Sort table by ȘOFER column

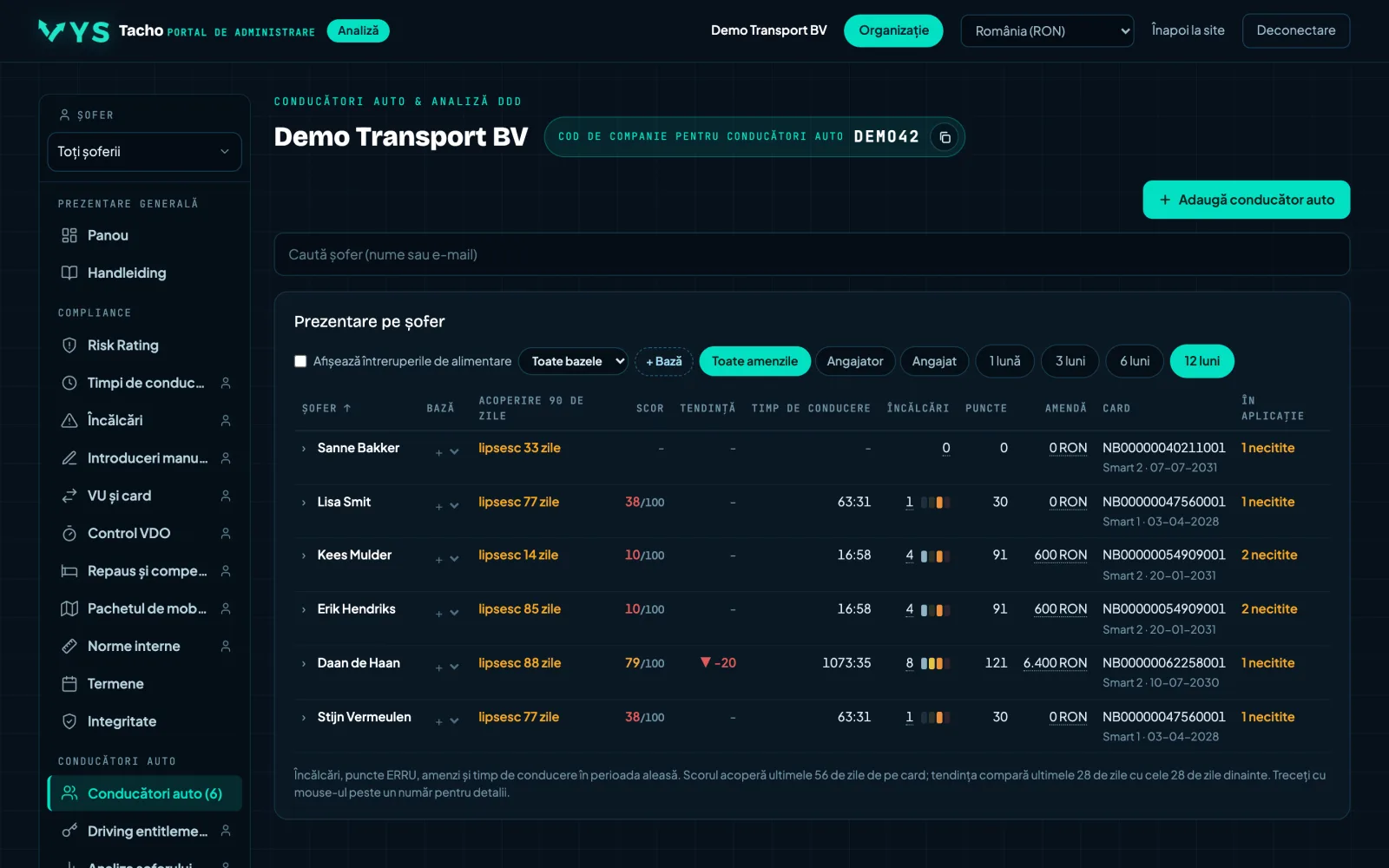coord(326,408)
